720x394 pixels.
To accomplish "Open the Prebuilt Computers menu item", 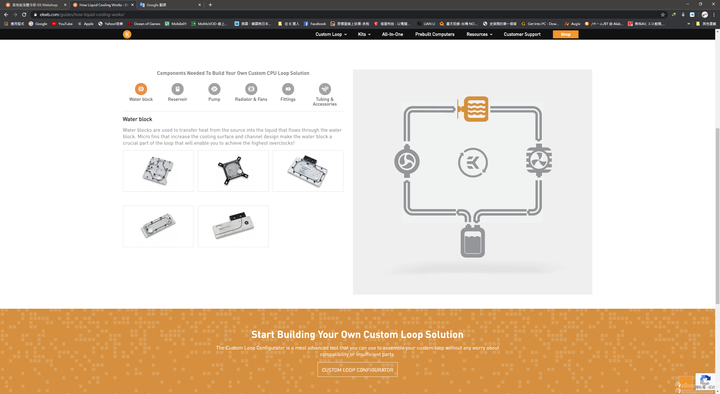I will click(x=435, y=34).
